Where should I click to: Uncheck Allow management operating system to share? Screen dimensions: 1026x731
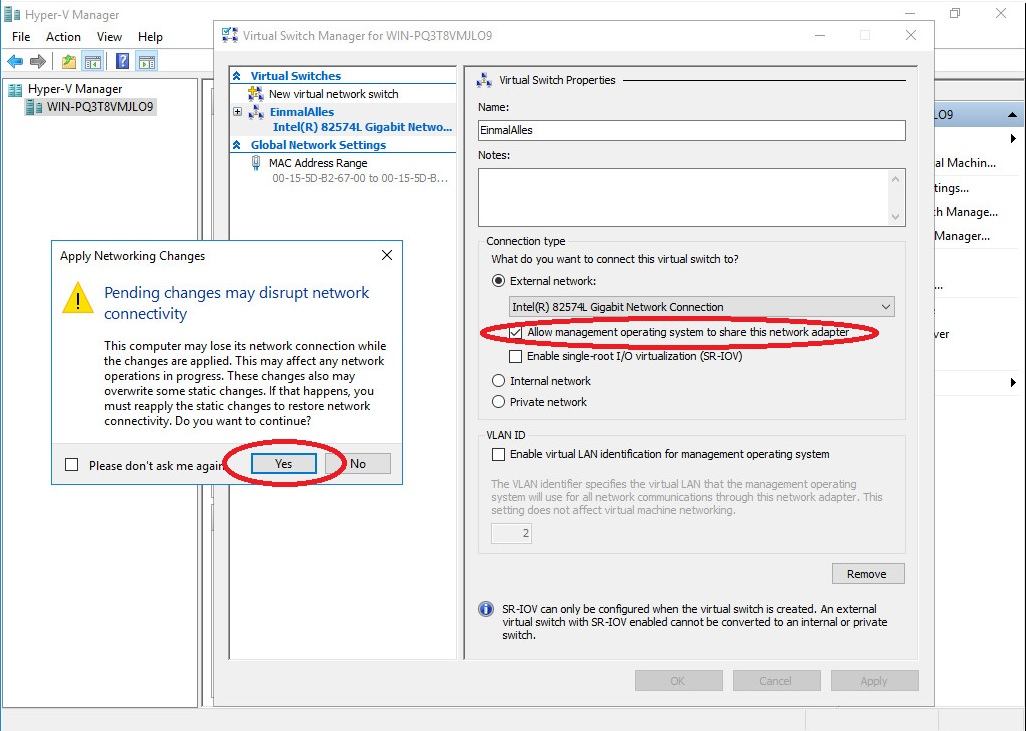[516, 332]
